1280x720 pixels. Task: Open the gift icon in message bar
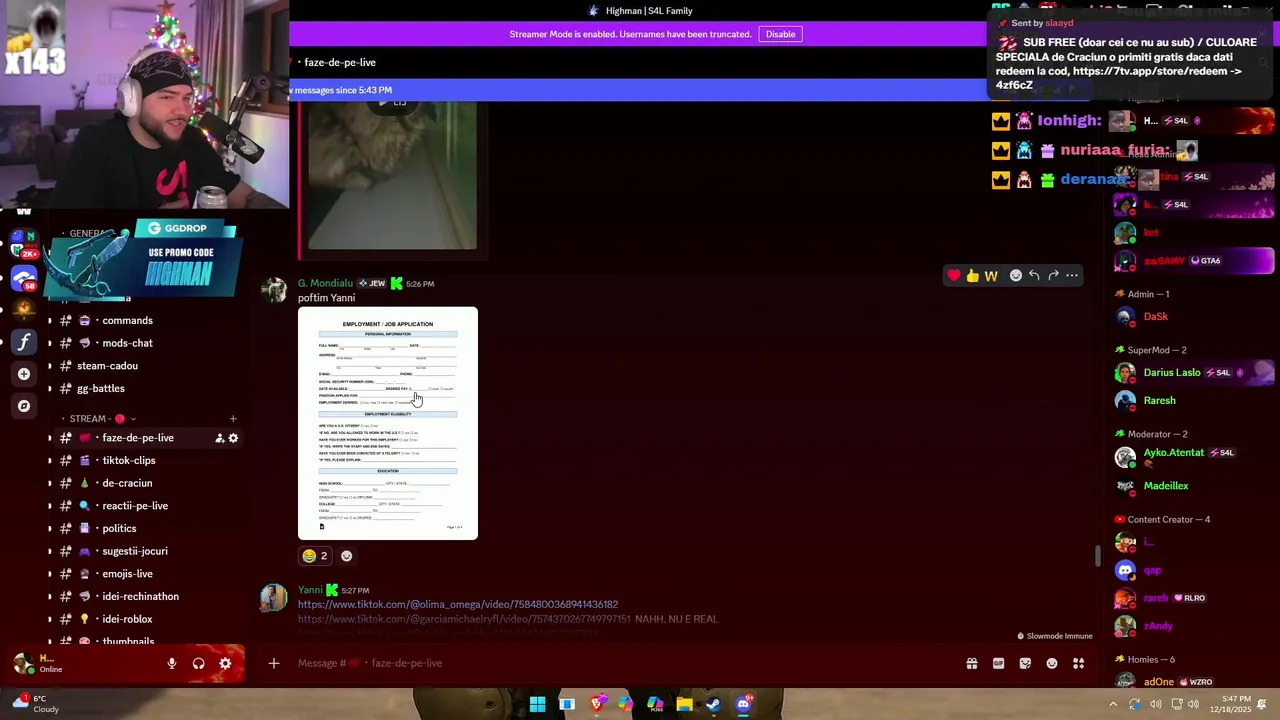(971, 663)
